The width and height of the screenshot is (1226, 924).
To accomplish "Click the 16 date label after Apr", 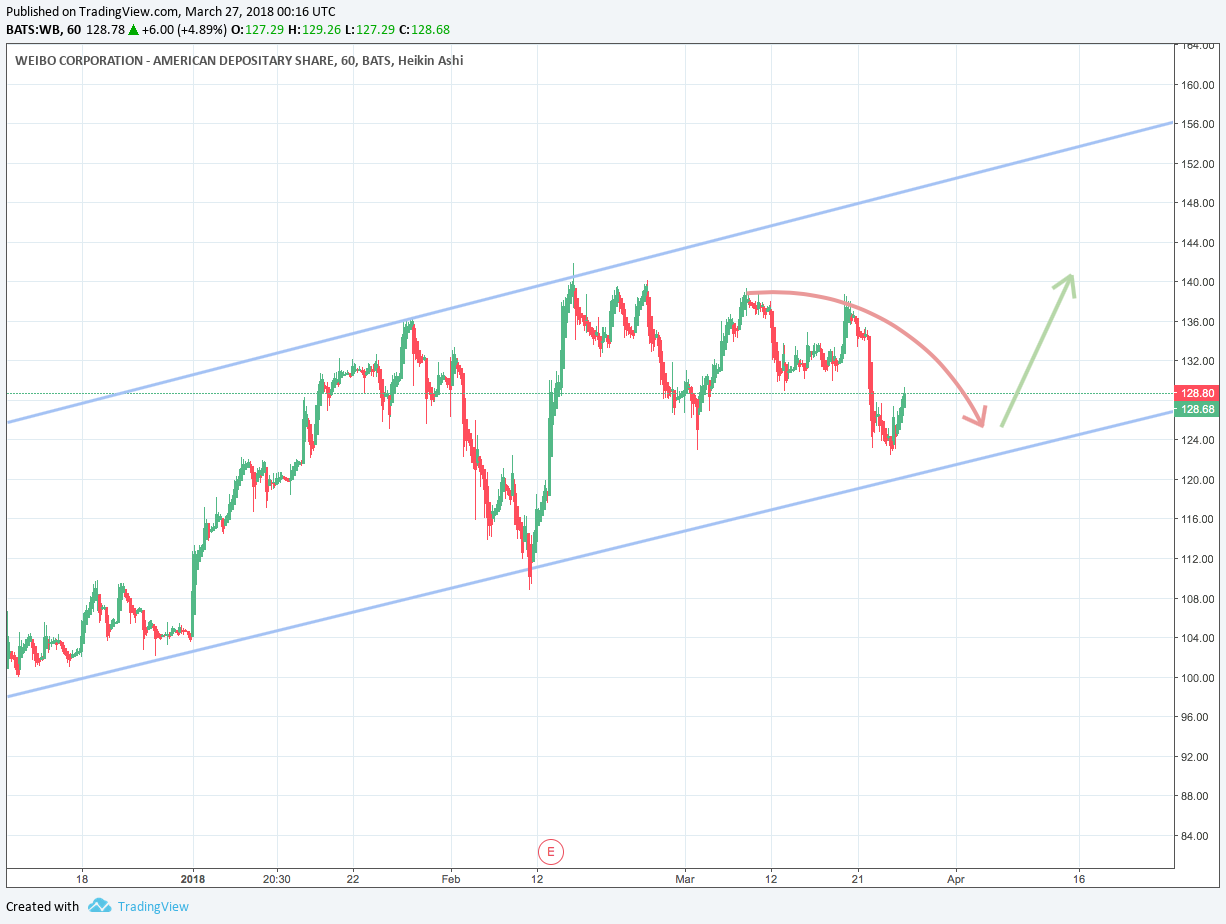I will [1079, 879].
